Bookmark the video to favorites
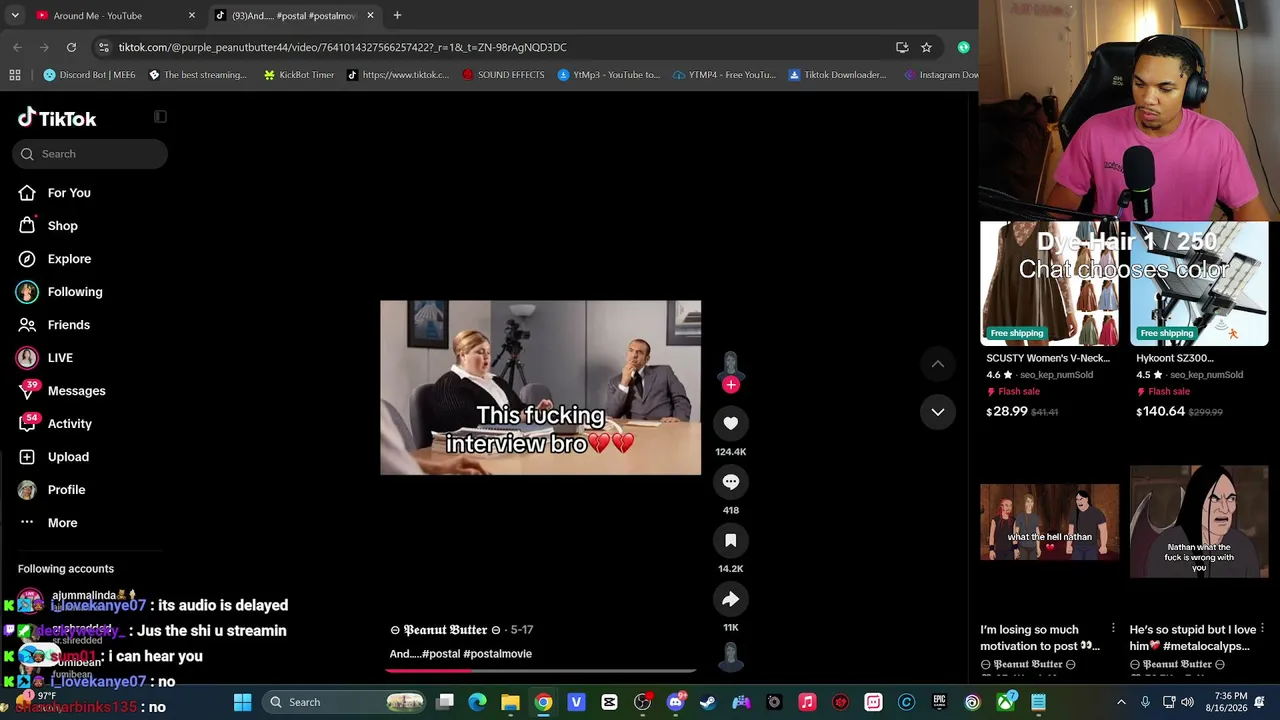The width and height of the screenshot is (1280, 720). pyautogui.click(x=731, y=540)
